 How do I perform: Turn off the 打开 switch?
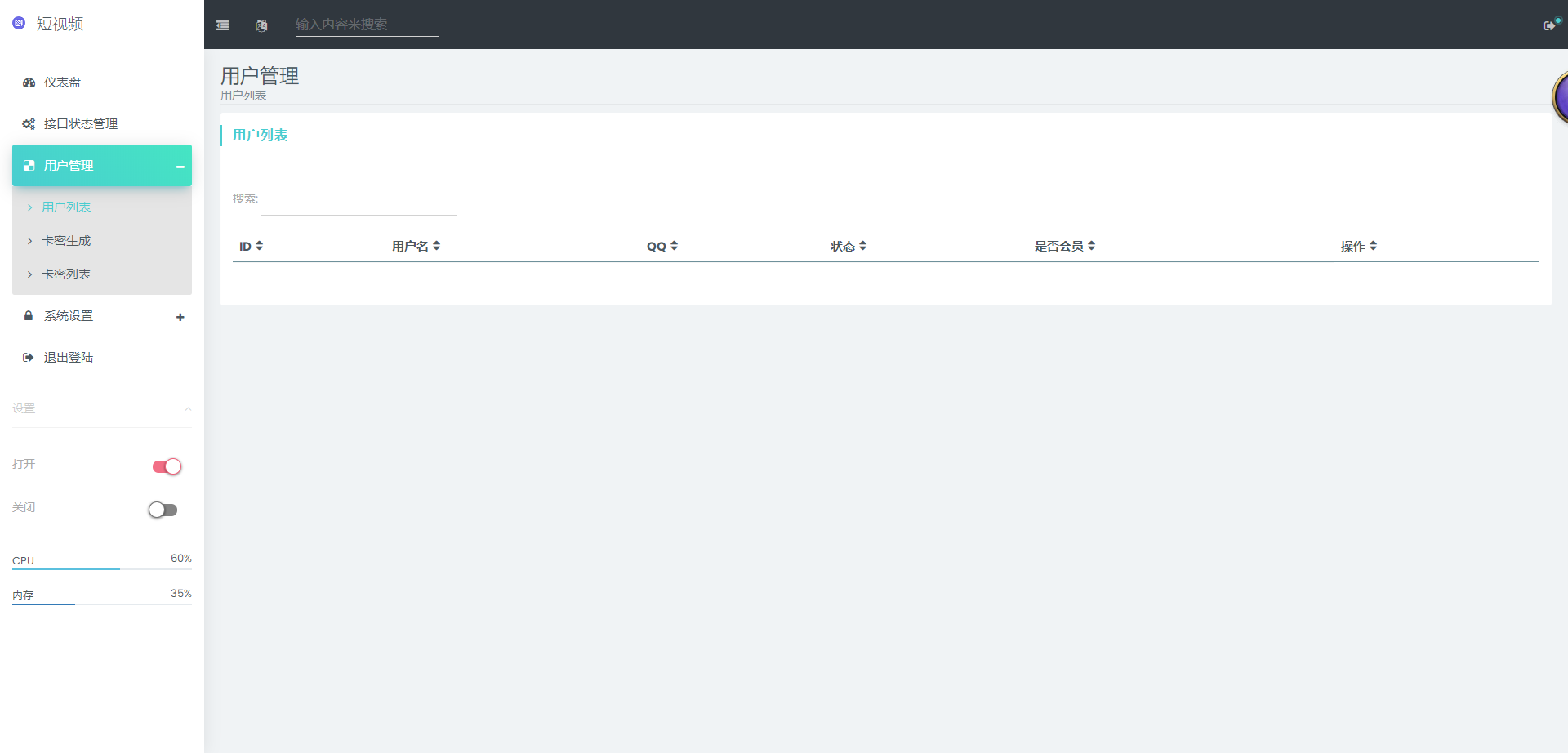click(x=167, y=466)
